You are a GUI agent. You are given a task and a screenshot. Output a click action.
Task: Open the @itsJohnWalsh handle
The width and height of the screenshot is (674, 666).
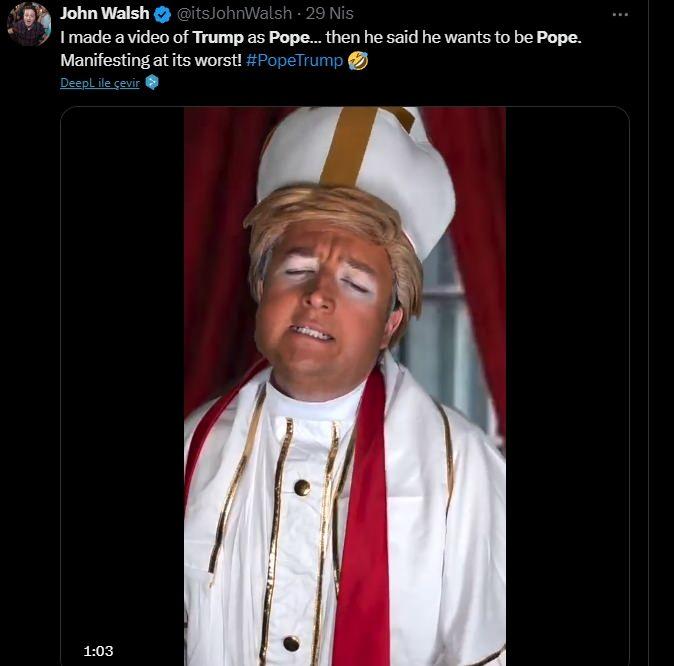point(234,13)
